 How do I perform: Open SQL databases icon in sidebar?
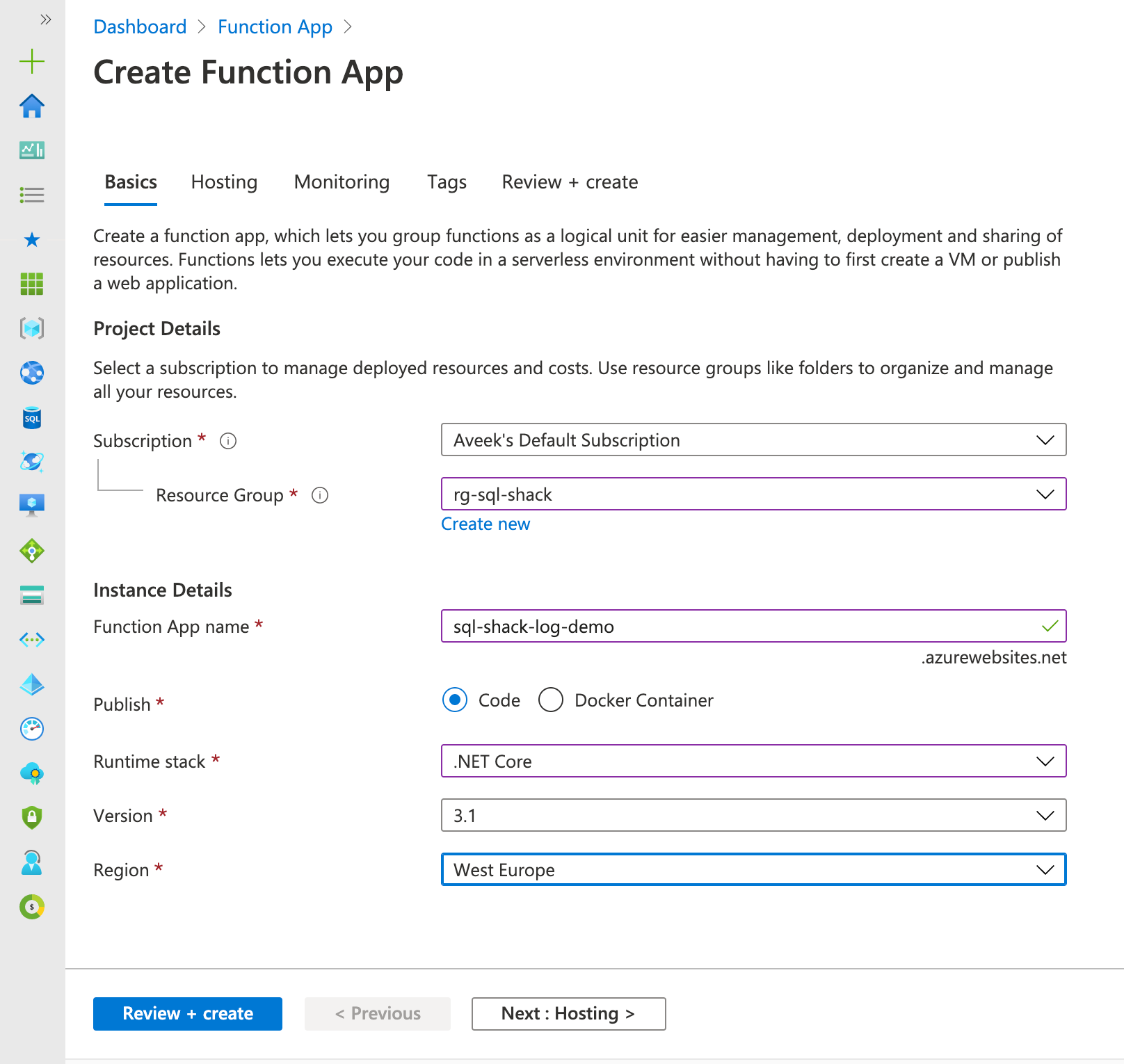pos(32,418)
